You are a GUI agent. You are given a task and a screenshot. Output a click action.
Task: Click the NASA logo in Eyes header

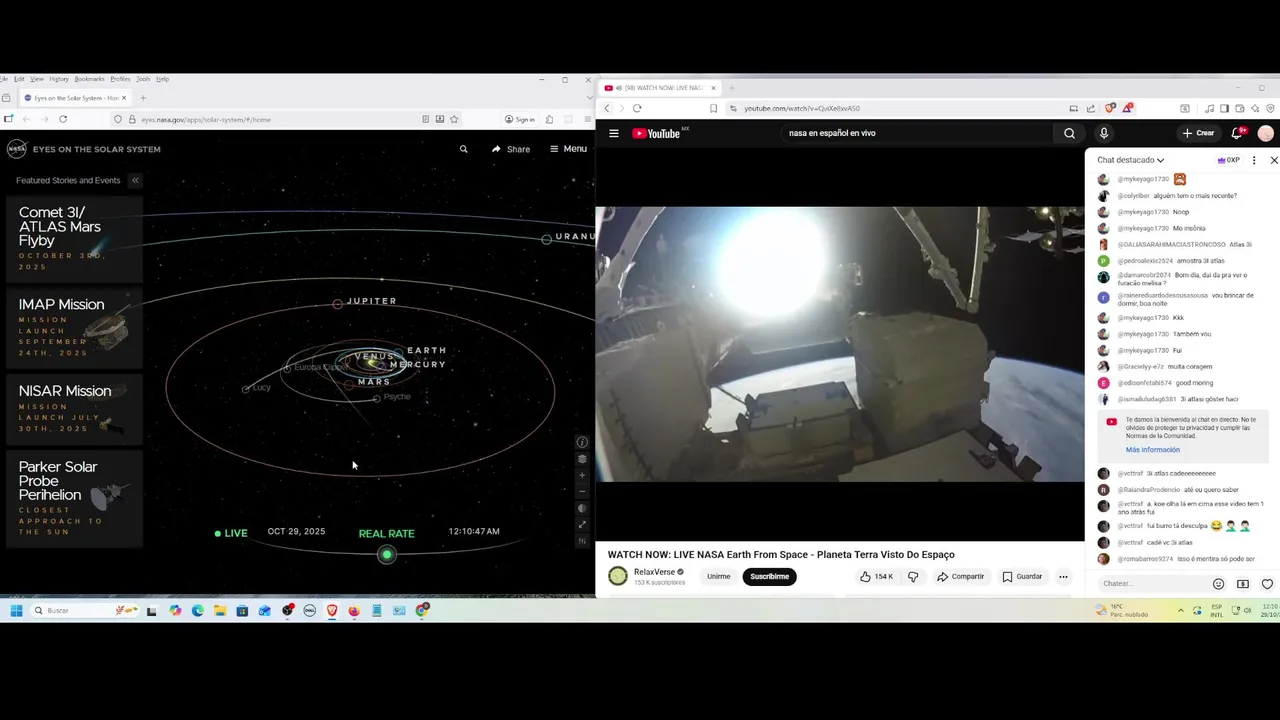17,149
